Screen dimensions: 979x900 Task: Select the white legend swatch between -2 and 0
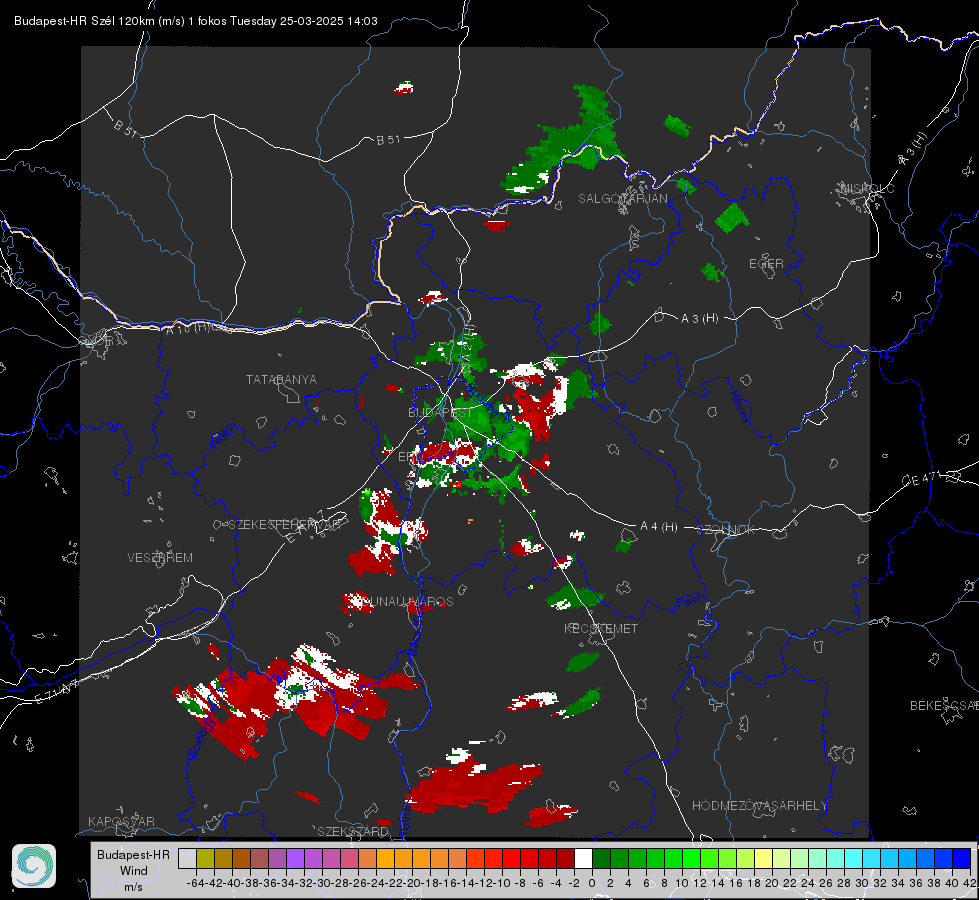[x=583, y=858]
